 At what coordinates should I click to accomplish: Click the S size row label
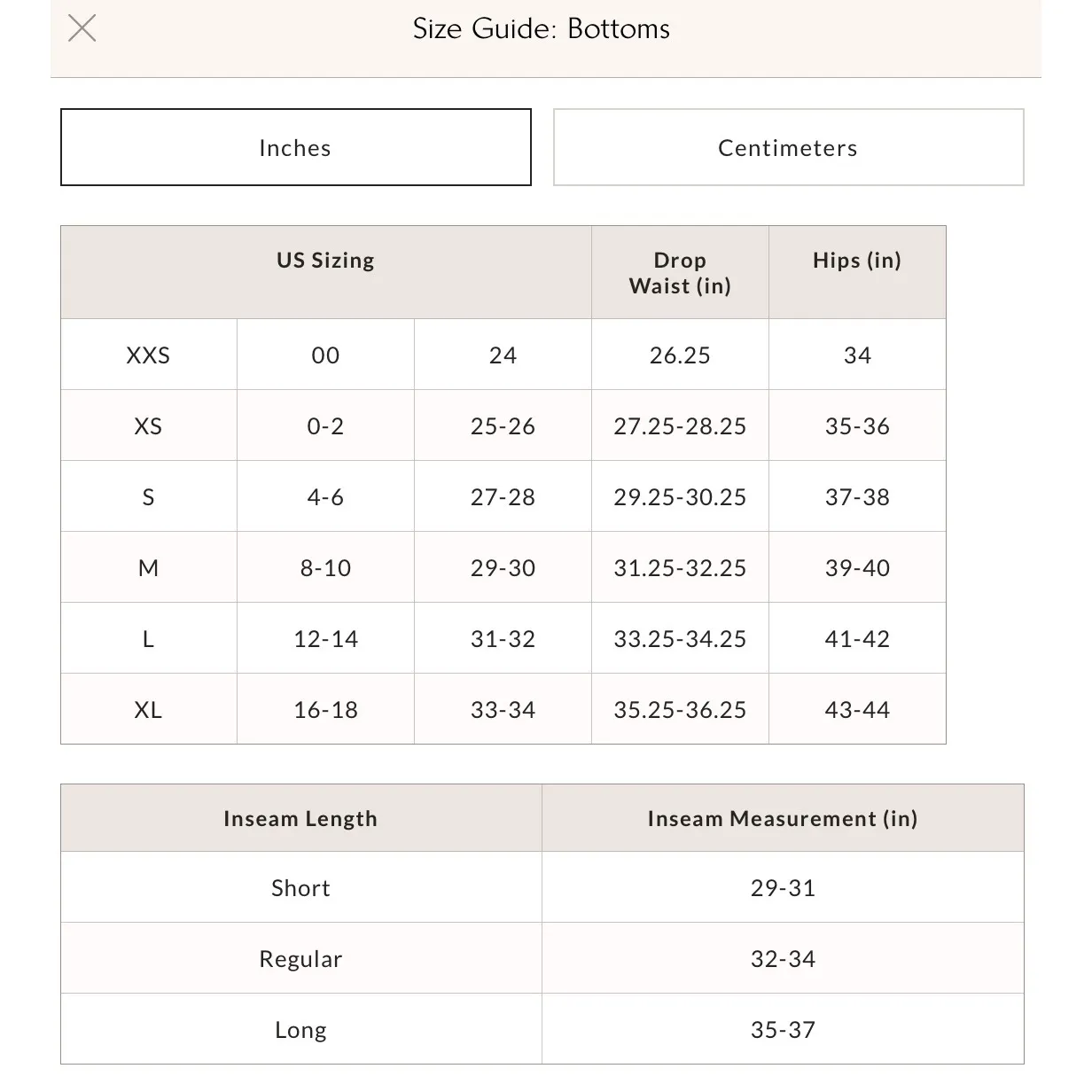pos(148,496)
